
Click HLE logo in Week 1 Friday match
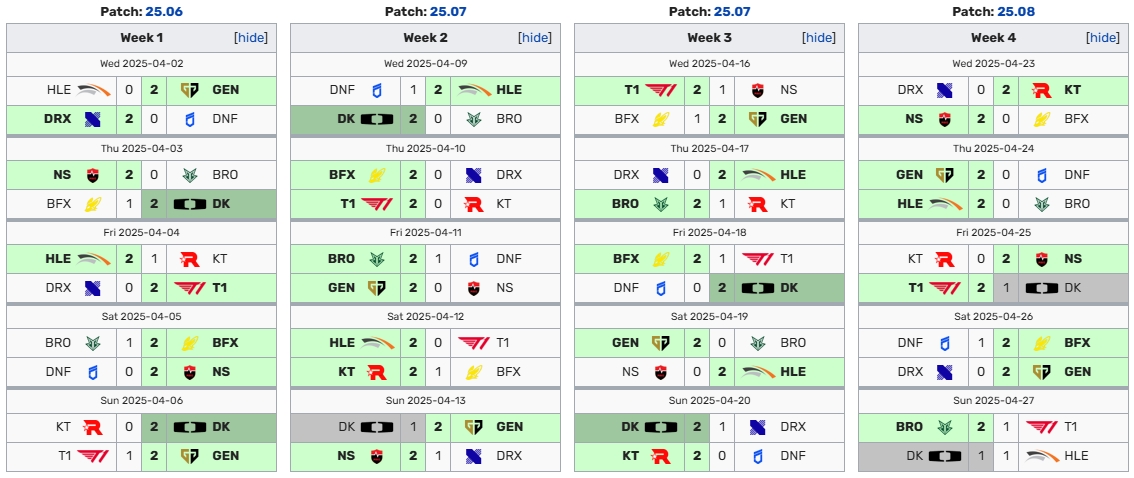(x=94, y=259)
